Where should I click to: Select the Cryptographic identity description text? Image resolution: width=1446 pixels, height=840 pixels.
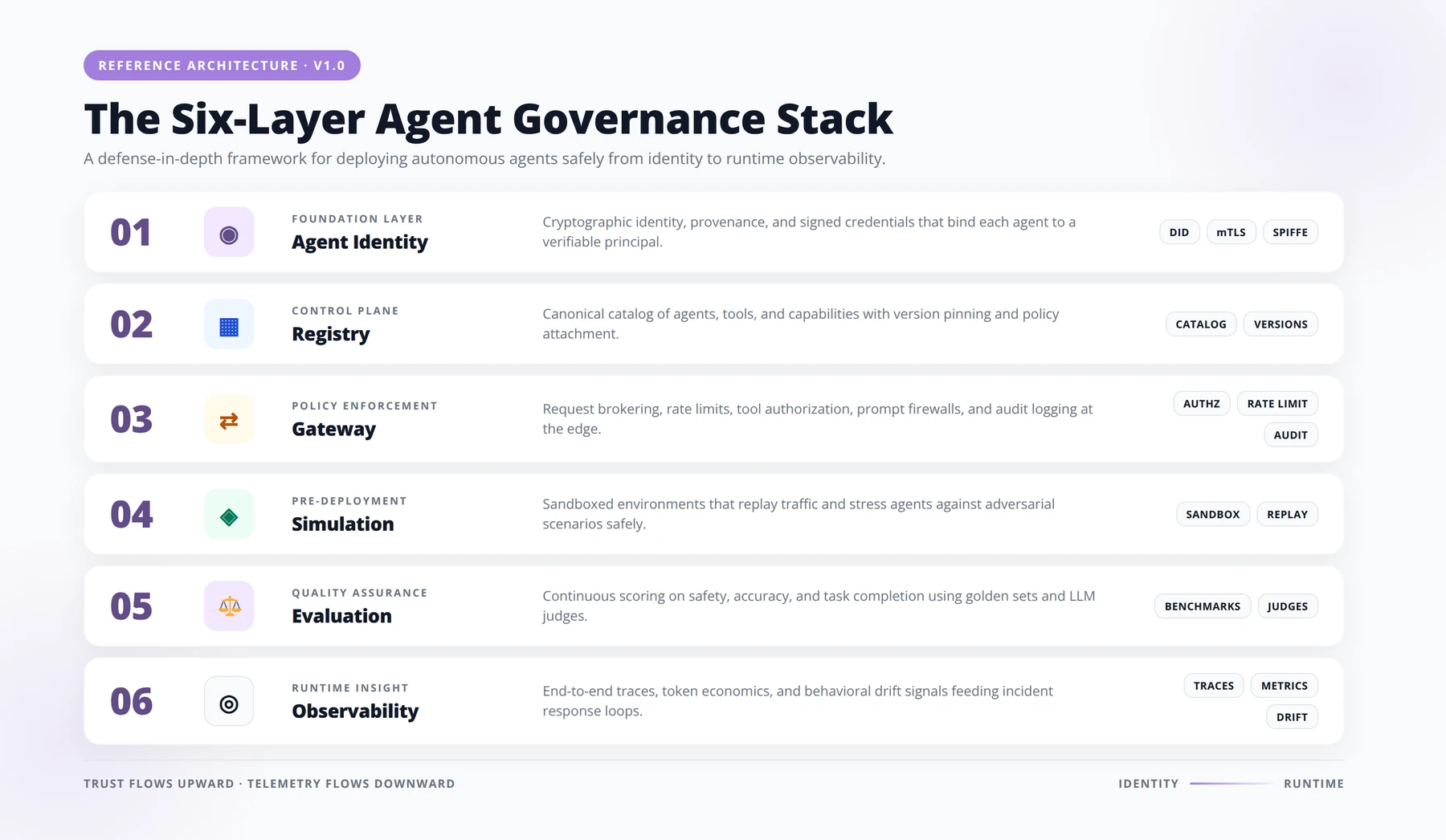809,232
